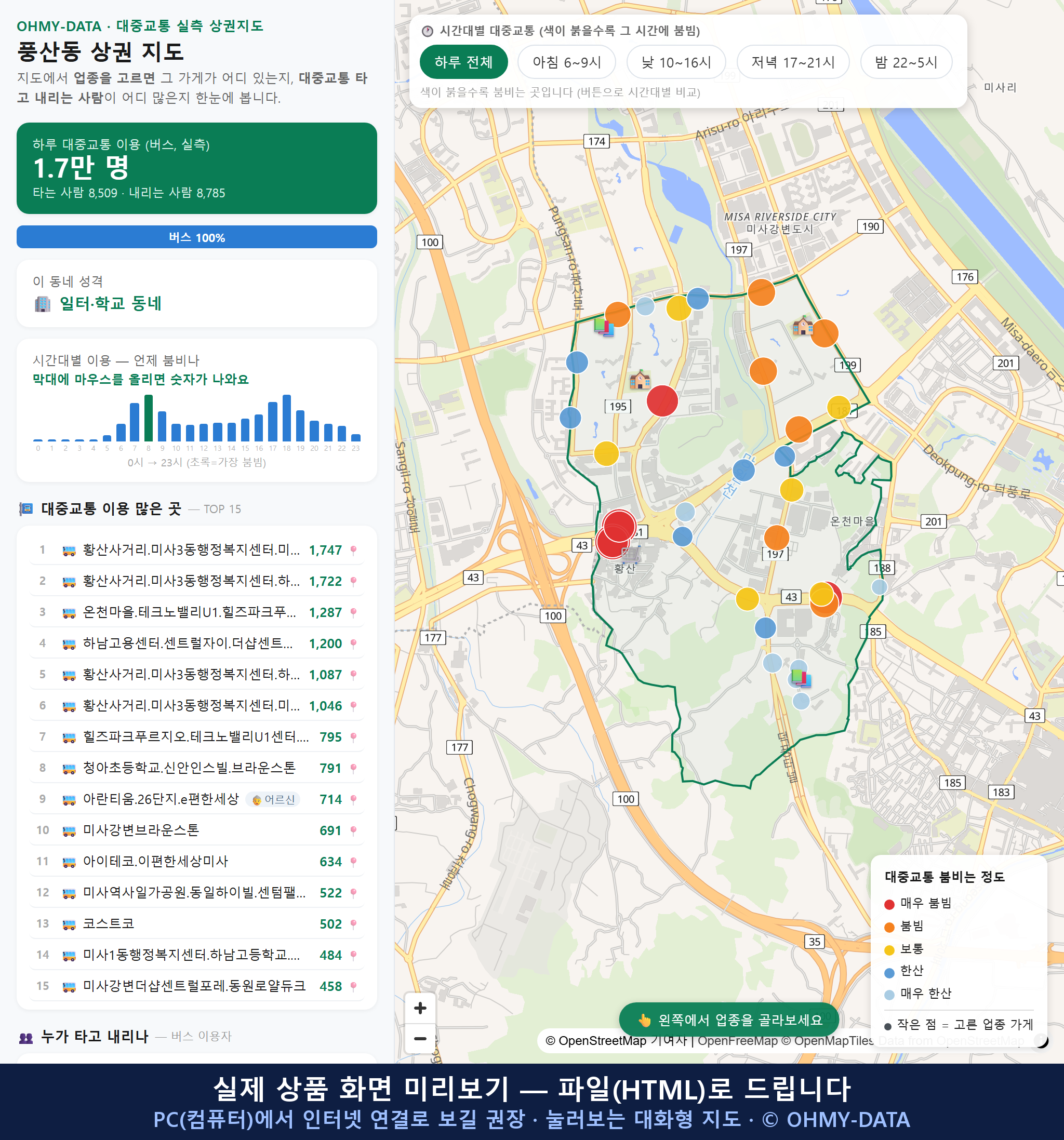
Task: Click the 일터·학교 동네 character card
Action: coord(197,293)
